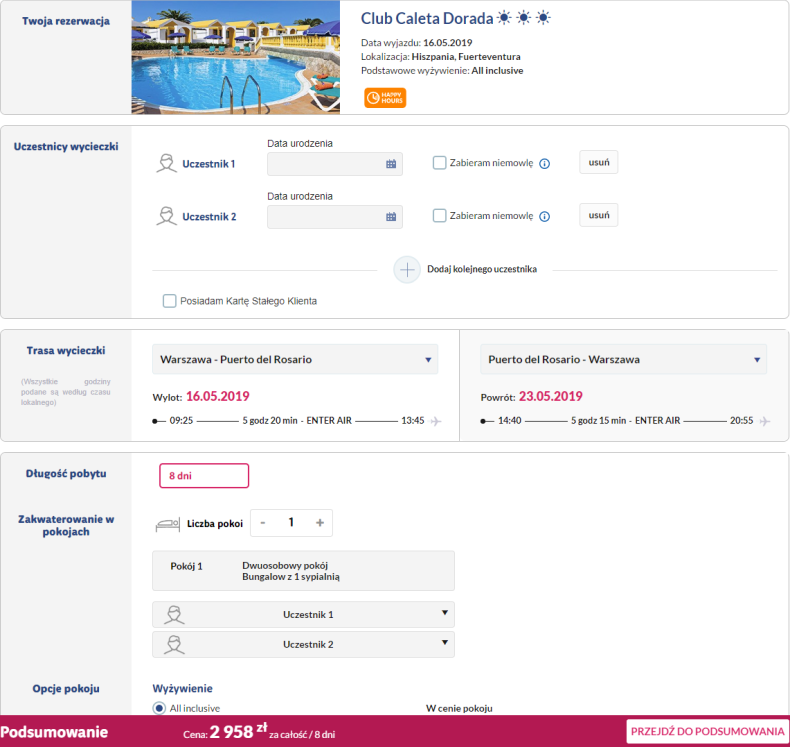
Task: Click info icon next to Uczestnik 2 niemowlę
Action: point(545,217)
